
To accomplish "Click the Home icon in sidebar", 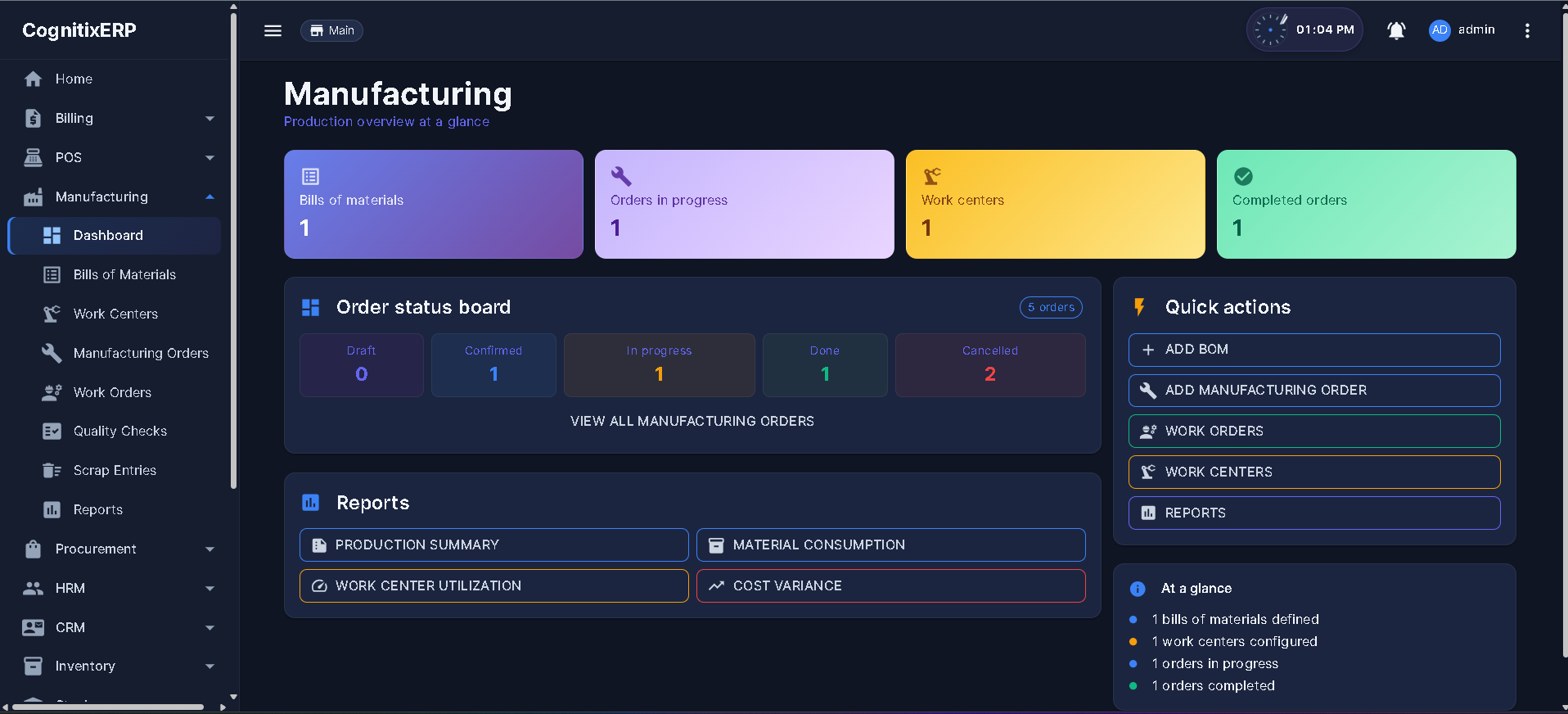I will point(33,79).
